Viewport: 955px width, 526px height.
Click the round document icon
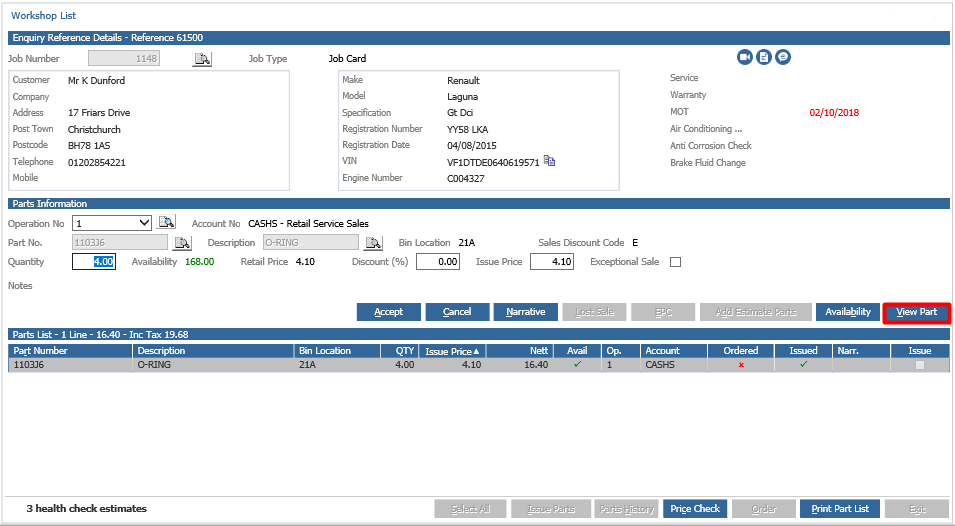(764, 57)
